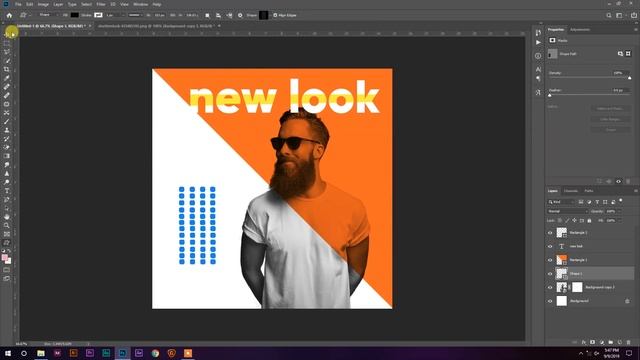Screen dimensions: 640x360
Task: Open the stroke width dropdown
Action: tap(123, 15)
